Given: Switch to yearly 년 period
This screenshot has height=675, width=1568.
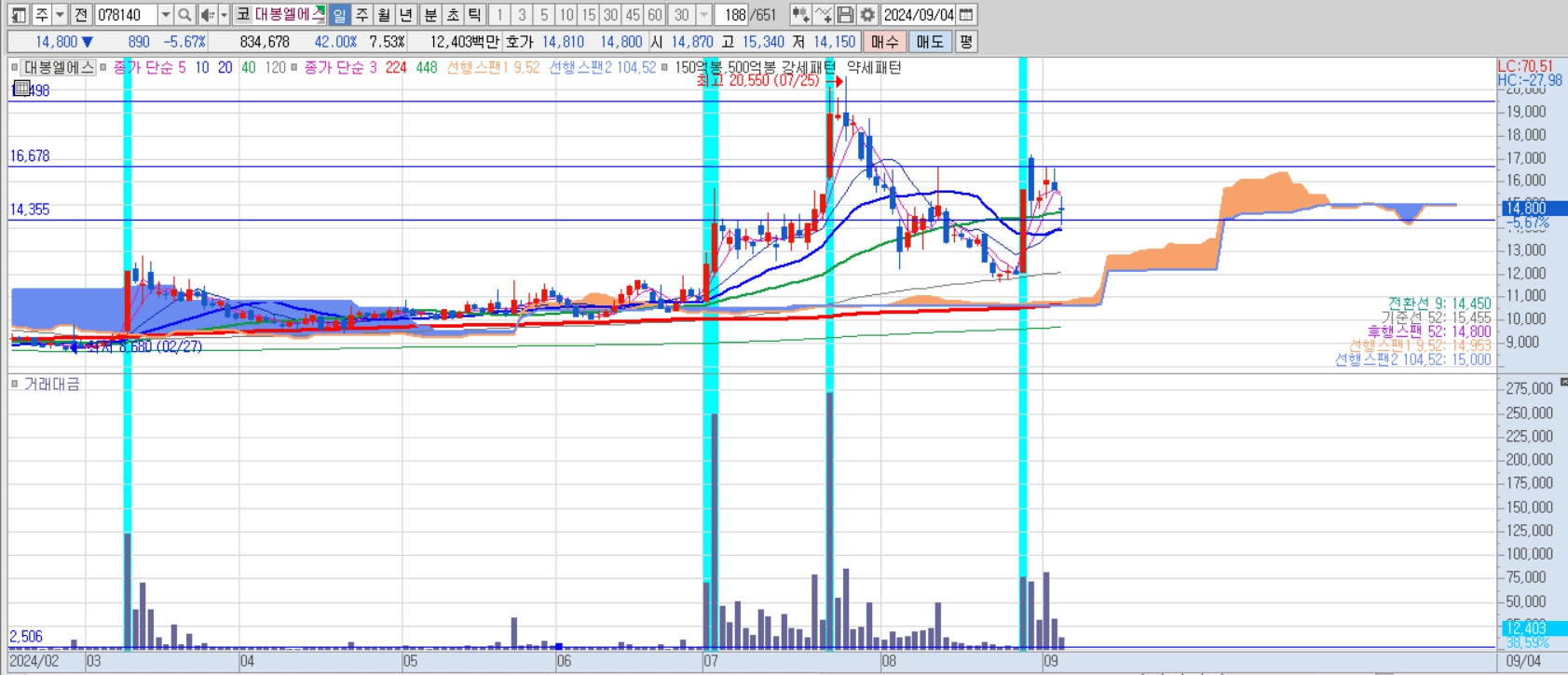Looking at the screenshot, I should (406, 15).
